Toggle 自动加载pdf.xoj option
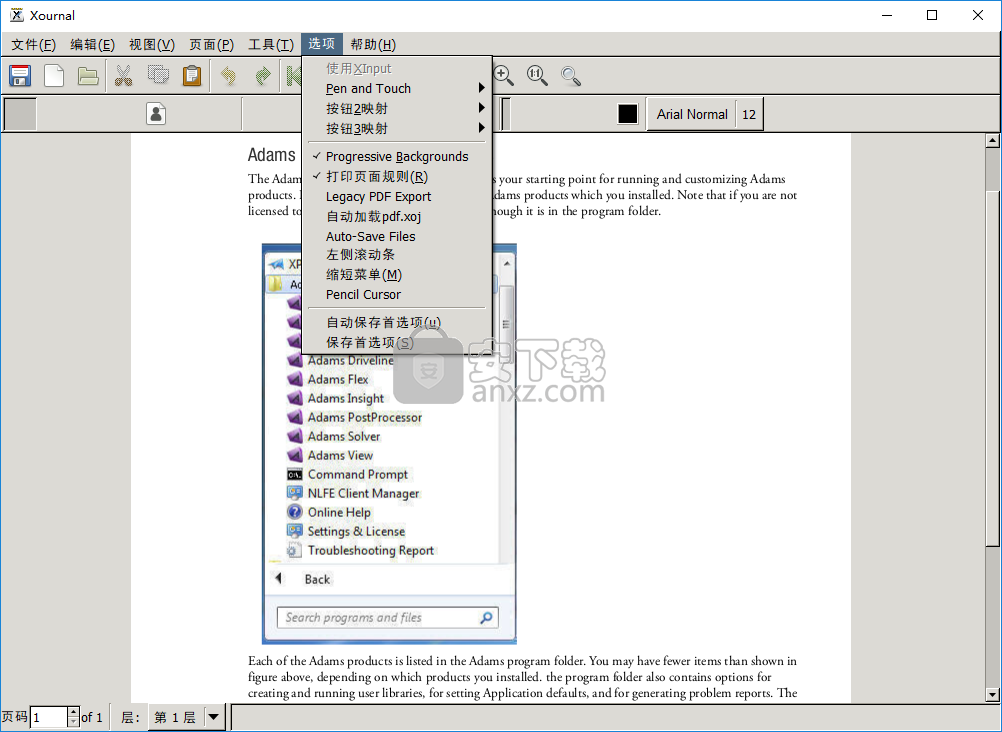 point(397,216)
